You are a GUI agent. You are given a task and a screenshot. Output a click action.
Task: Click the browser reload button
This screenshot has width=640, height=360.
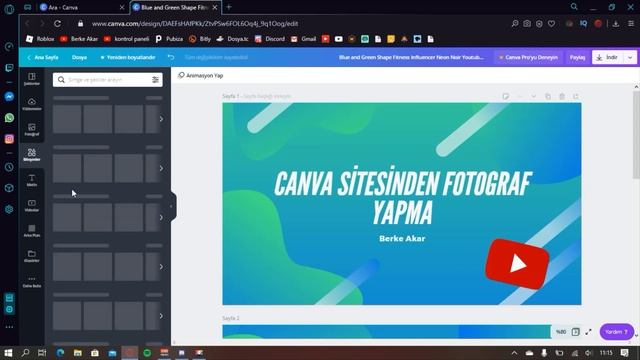pos(58,24)
